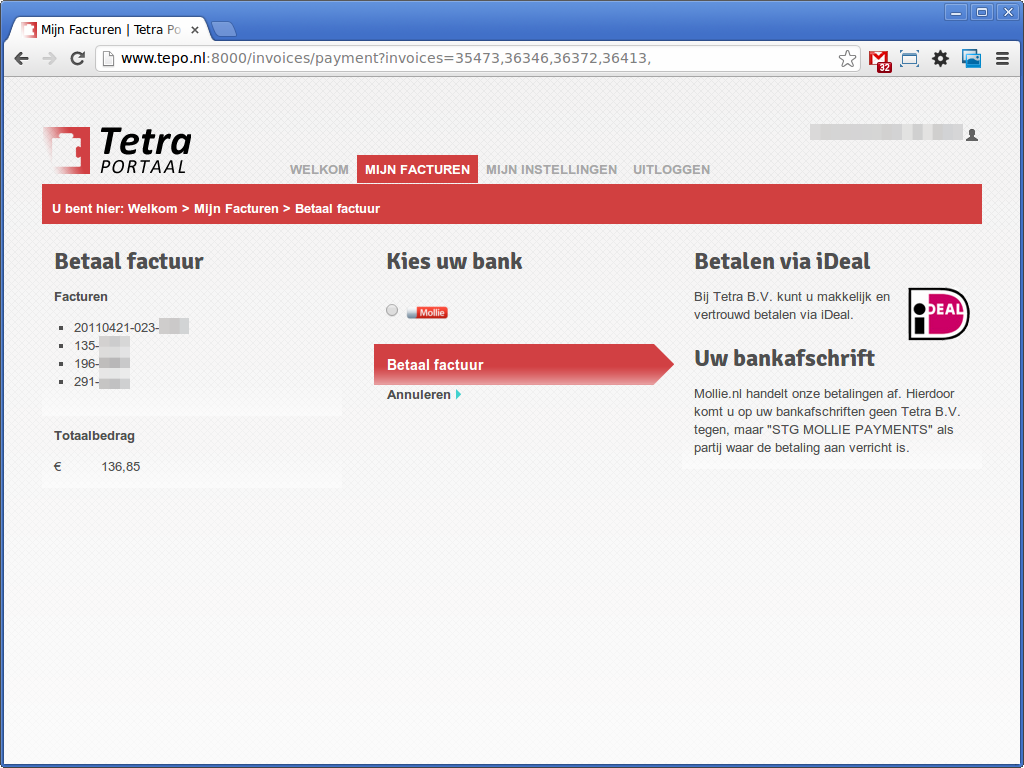Go back to the previous page
The image size is (1024, 768).
tap(21, 59)
